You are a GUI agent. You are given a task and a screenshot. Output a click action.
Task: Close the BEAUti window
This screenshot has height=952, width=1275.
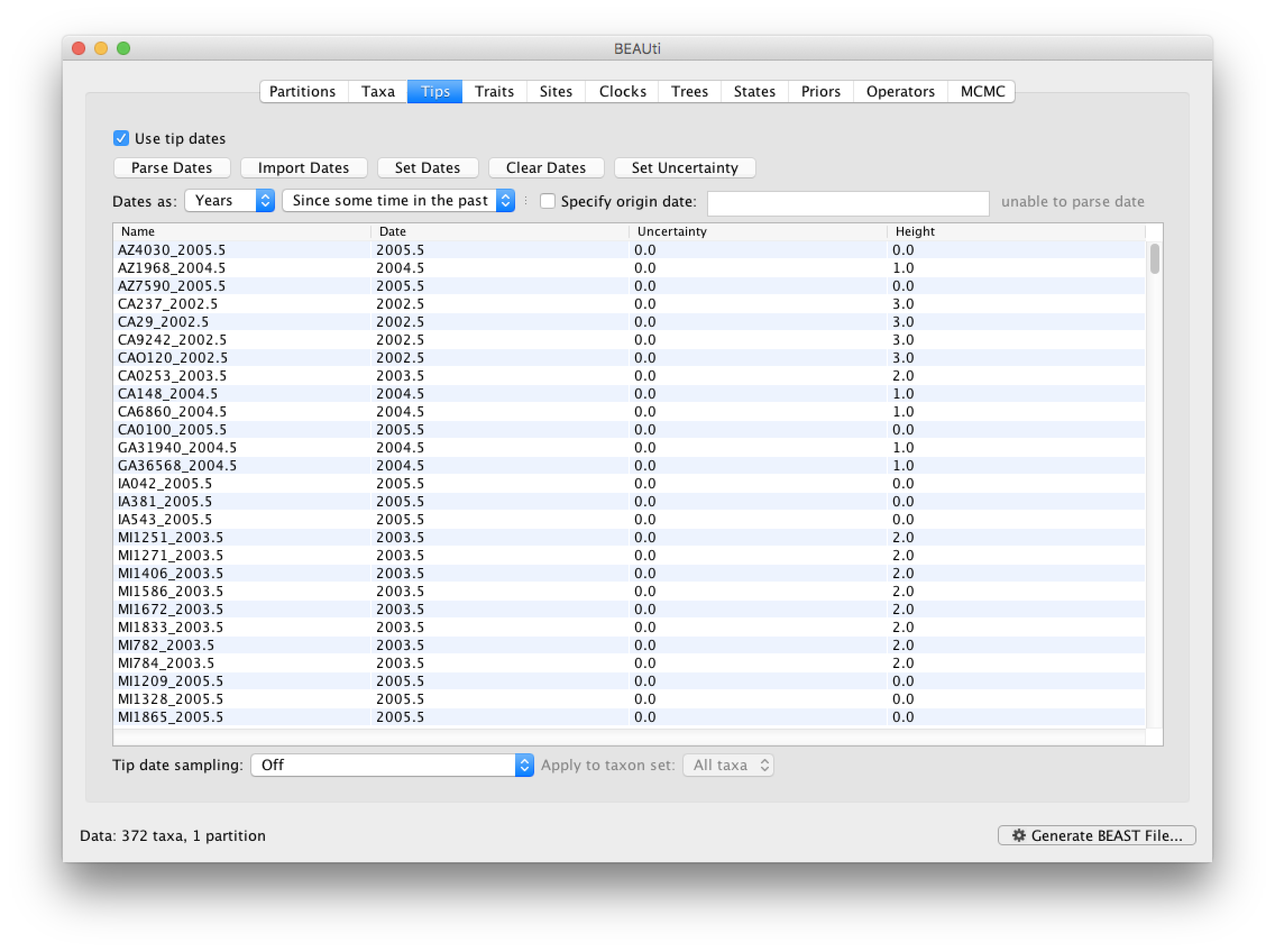pos(79,48)
